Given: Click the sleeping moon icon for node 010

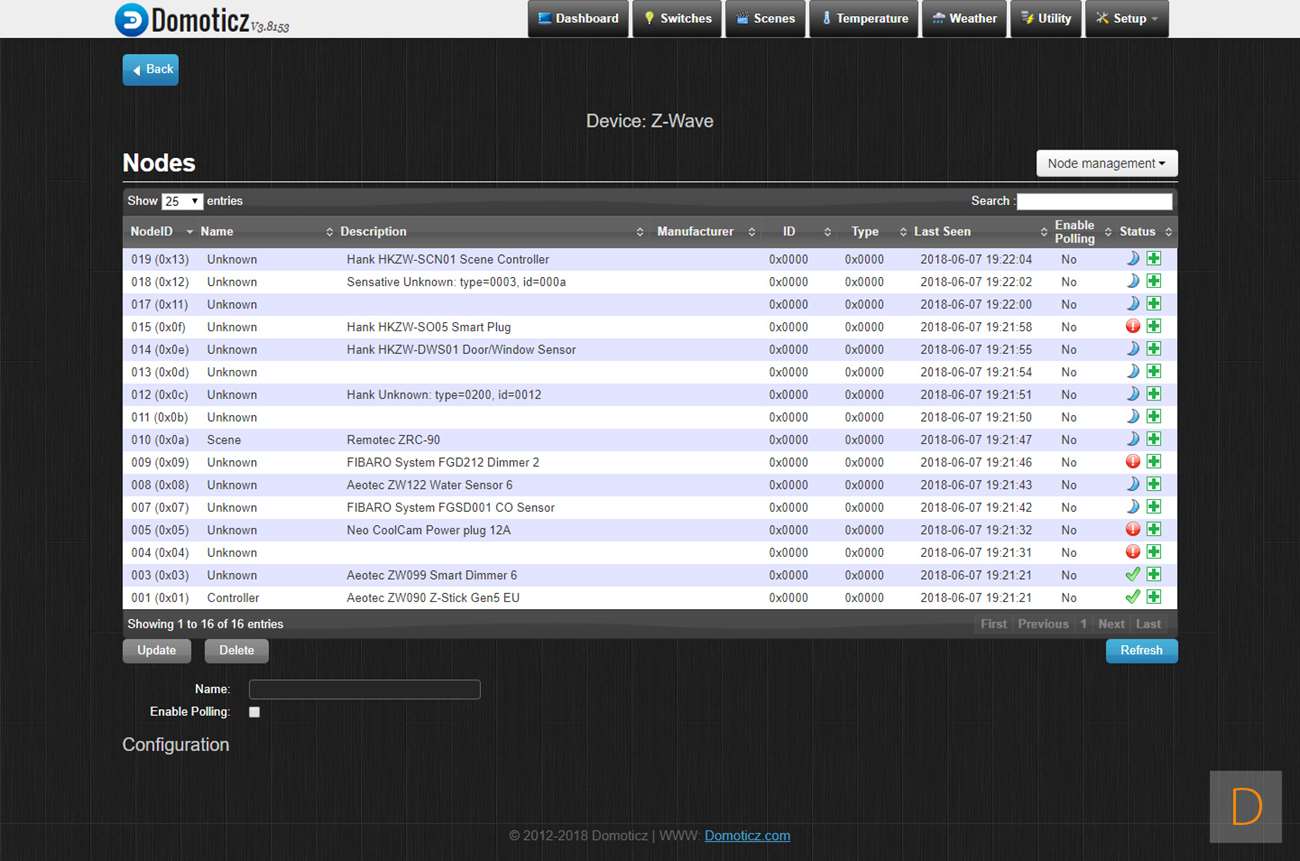Looking at the screenshot, I should pyautogui.click(x=1132, y=439).
